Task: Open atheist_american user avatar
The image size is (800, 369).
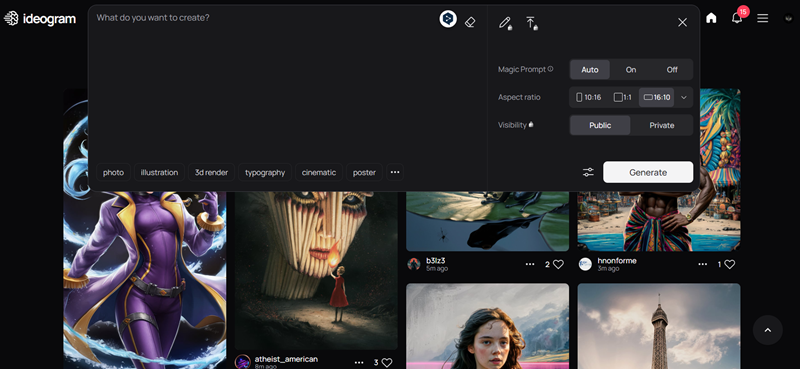Action: click(x=242, y=362)
